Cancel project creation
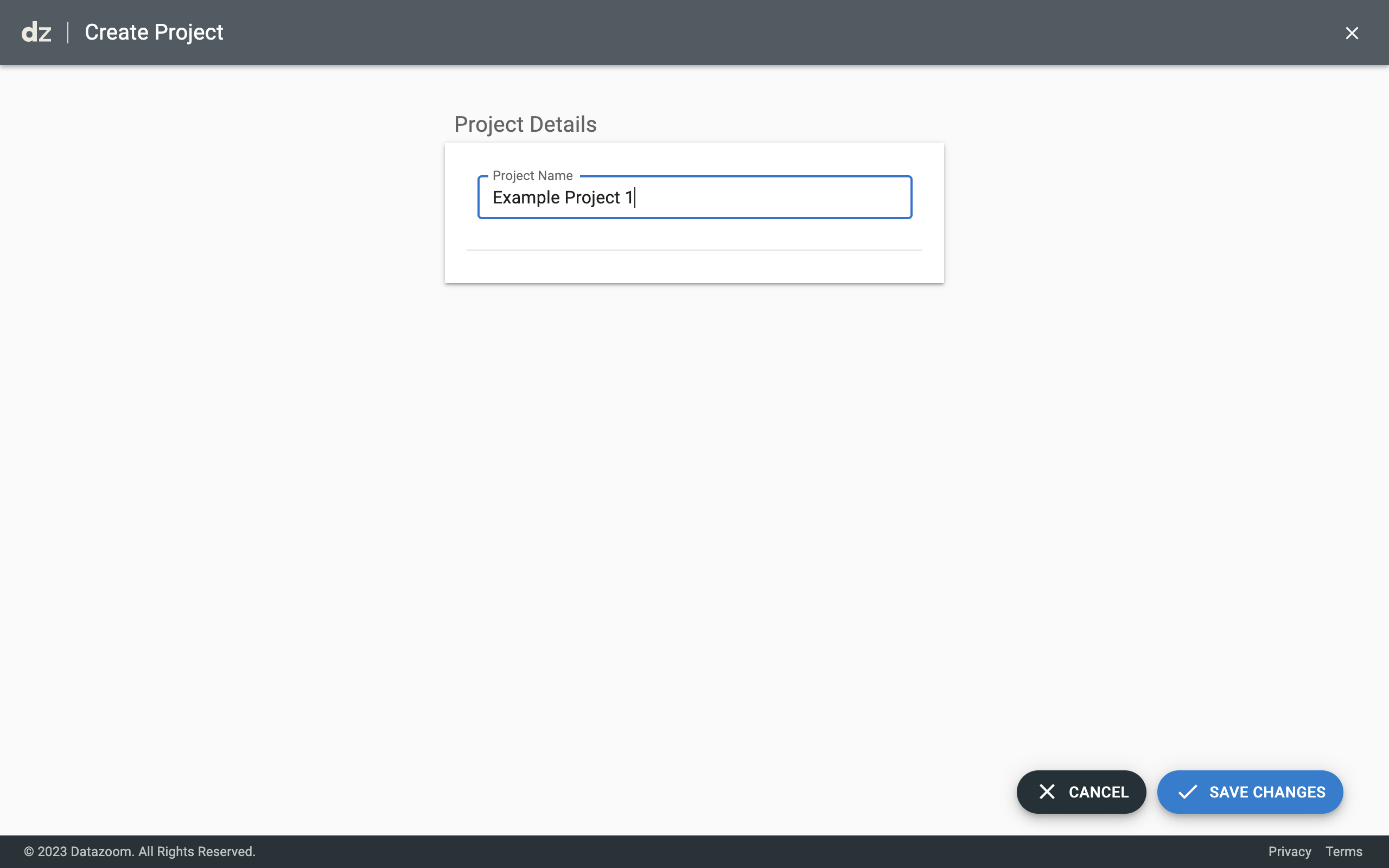This screenshot has width=1389, height=868. [x=1081, y=792]
